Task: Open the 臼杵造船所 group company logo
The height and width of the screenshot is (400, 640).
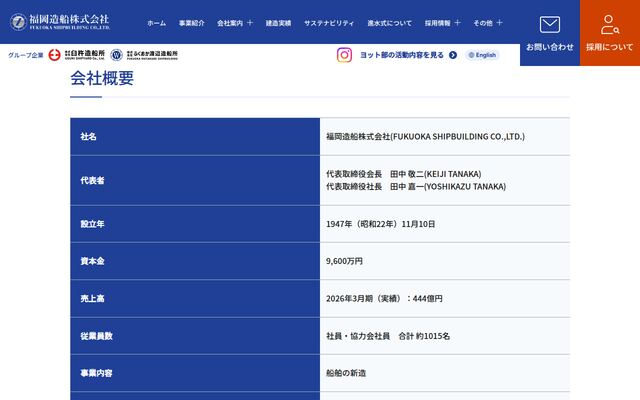Action: (x=76, y=55)
